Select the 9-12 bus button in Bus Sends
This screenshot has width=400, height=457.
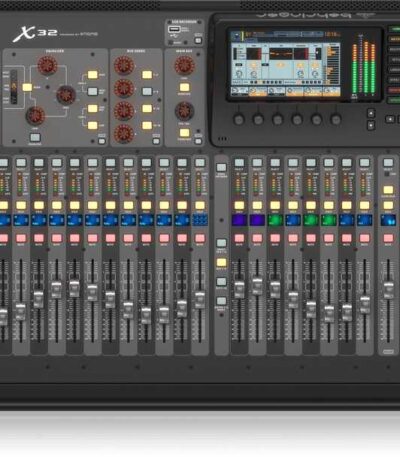click(147, 108)
